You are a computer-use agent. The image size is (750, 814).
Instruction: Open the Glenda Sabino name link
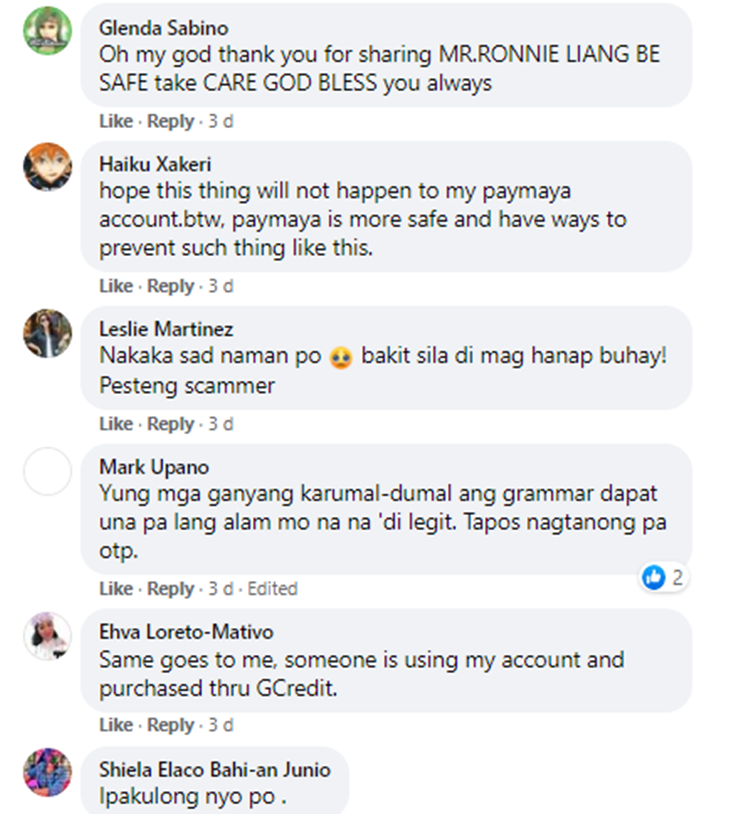tap(163, 28)
